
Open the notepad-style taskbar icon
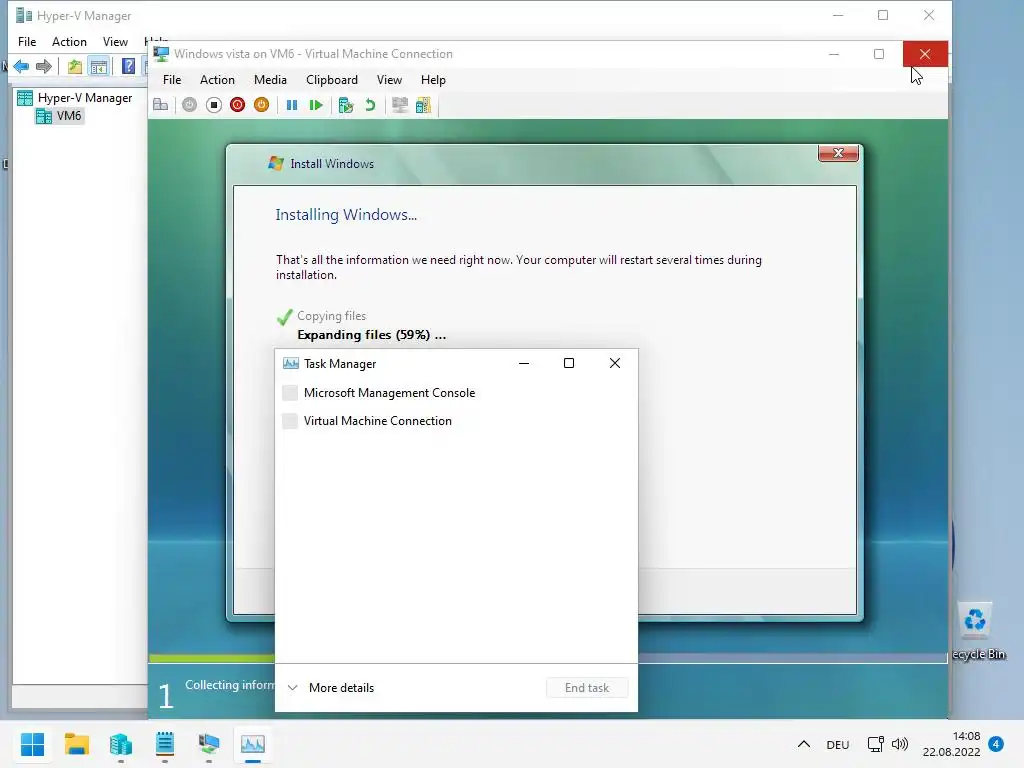[x=165, y=744]
